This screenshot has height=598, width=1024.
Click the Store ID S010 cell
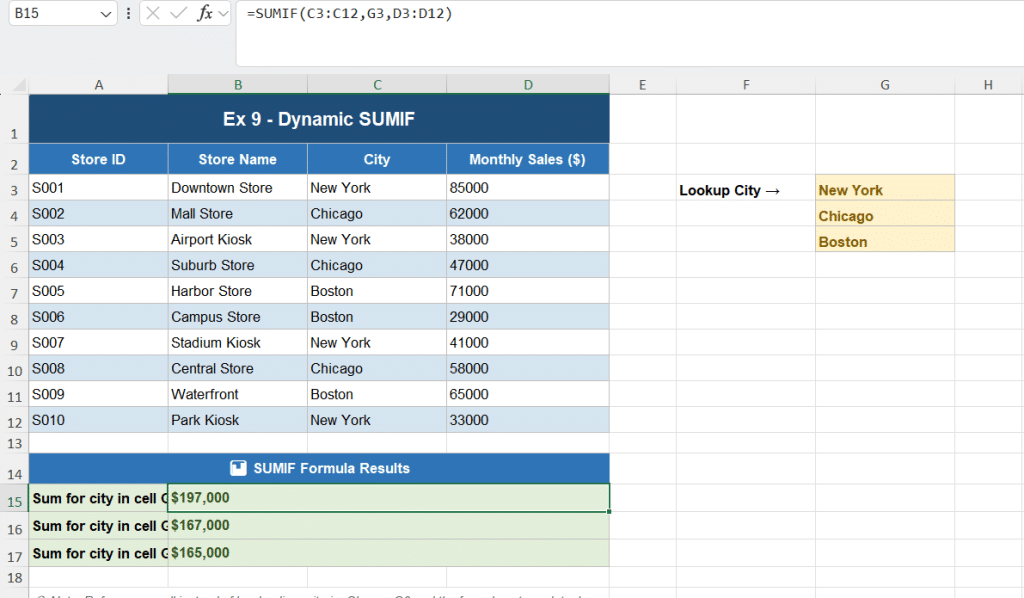(x=98, y=420)
